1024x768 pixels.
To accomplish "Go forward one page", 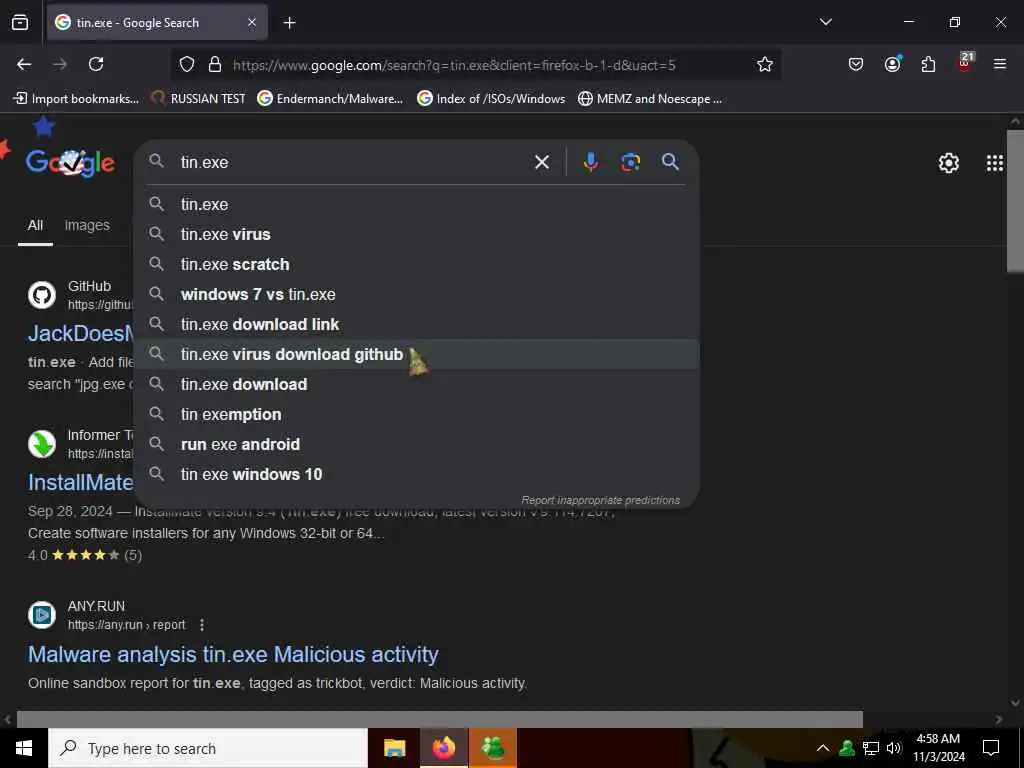I will tap(60, 64).
